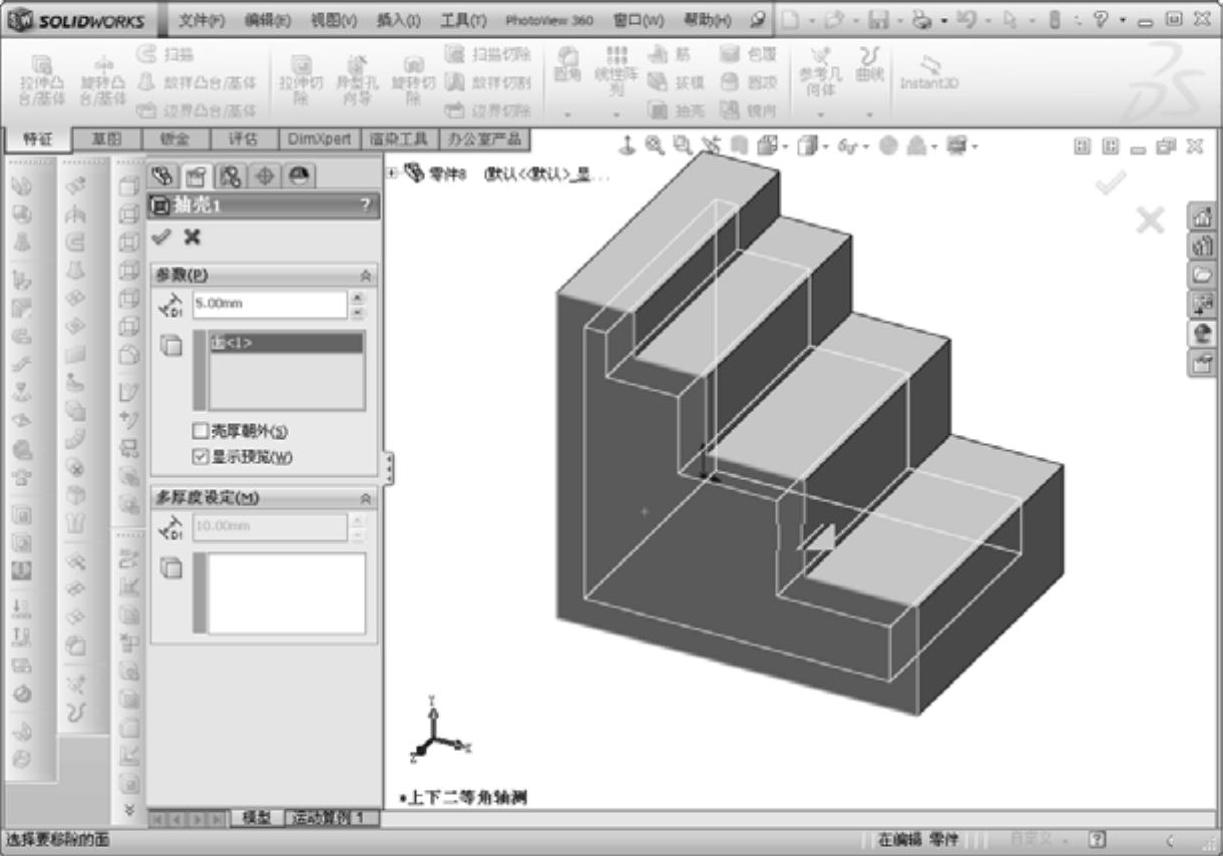The height and width of the screenshot is (856, 1223).
Task: Open the 插入(I) menu
Action: pyautogui.click(x=399, y=20)
